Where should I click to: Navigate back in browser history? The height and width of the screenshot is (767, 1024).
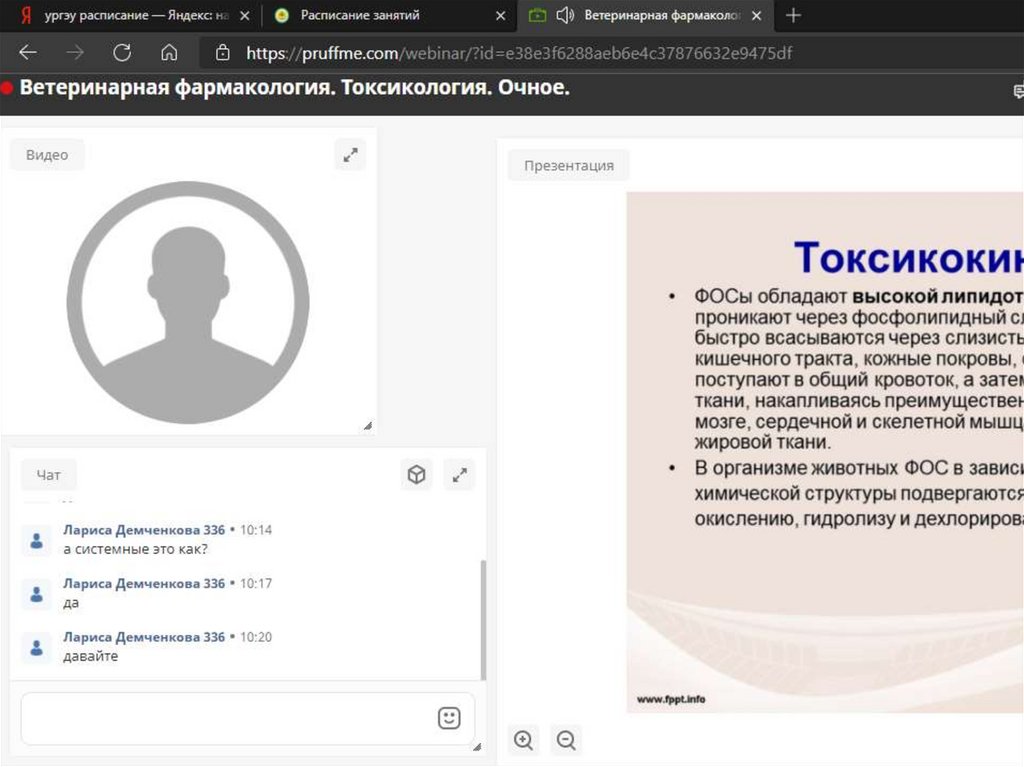(28, 53)
